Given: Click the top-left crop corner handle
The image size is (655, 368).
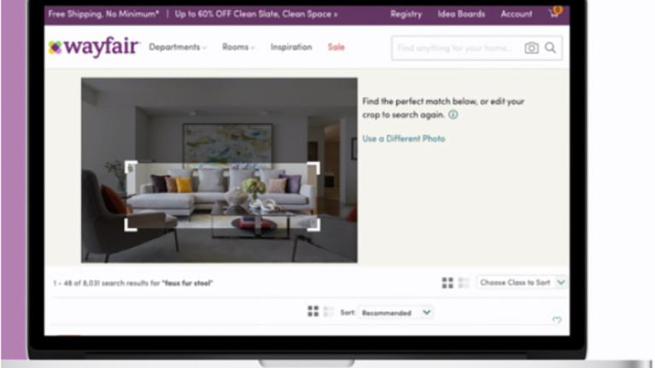Looking at the screenshot, I should pyautogui.click(x=131, y=168).
